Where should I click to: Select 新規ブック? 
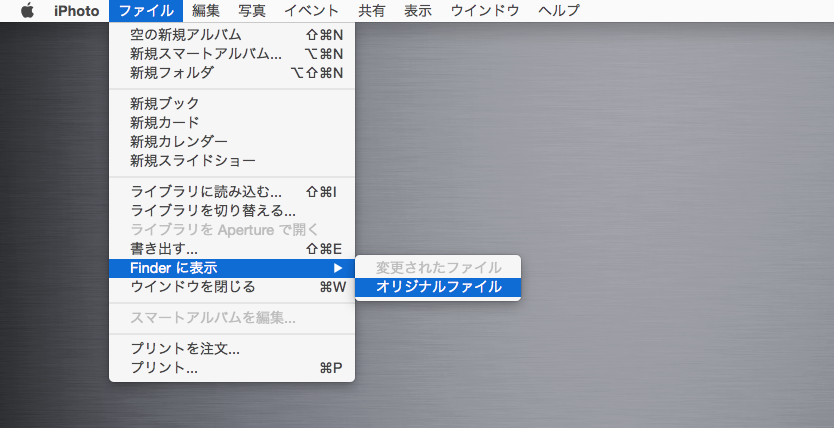pos(232,103)
